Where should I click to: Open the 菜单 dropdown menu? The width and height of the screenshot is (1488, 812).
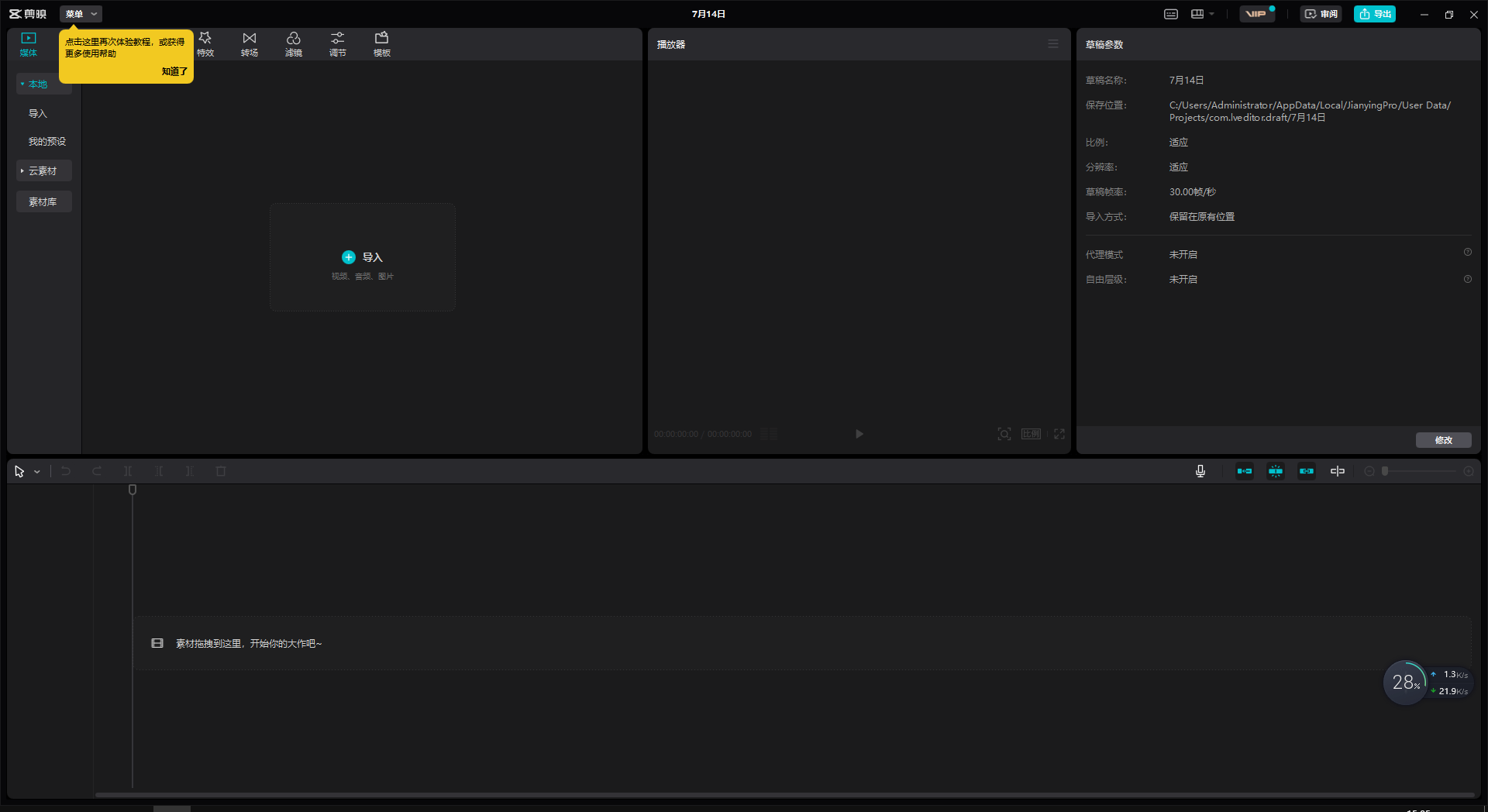point(81,14)
